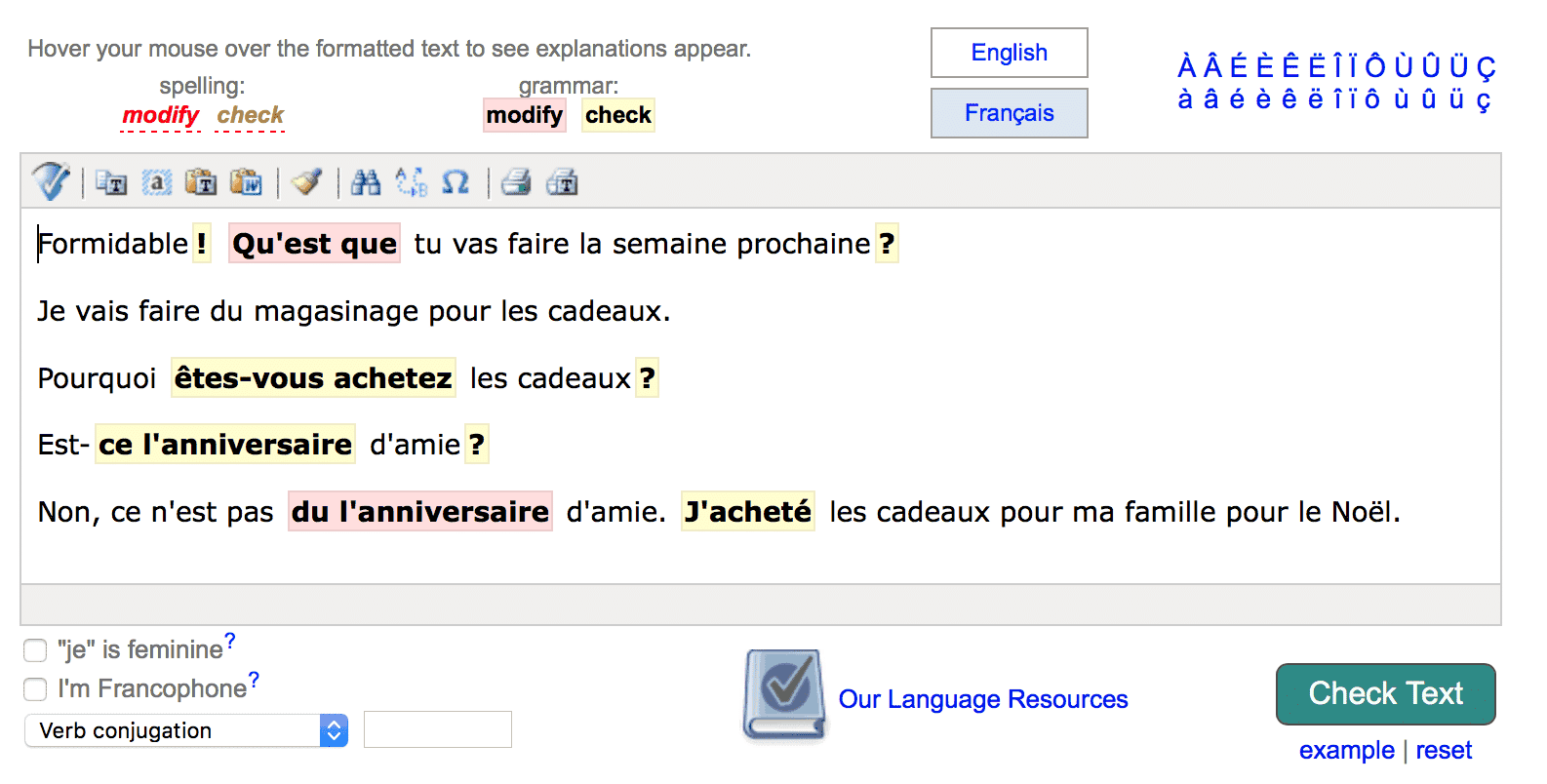Open the Verb conjugation dropdown
Screen dimensions: 1547x784
coord(185,730)
